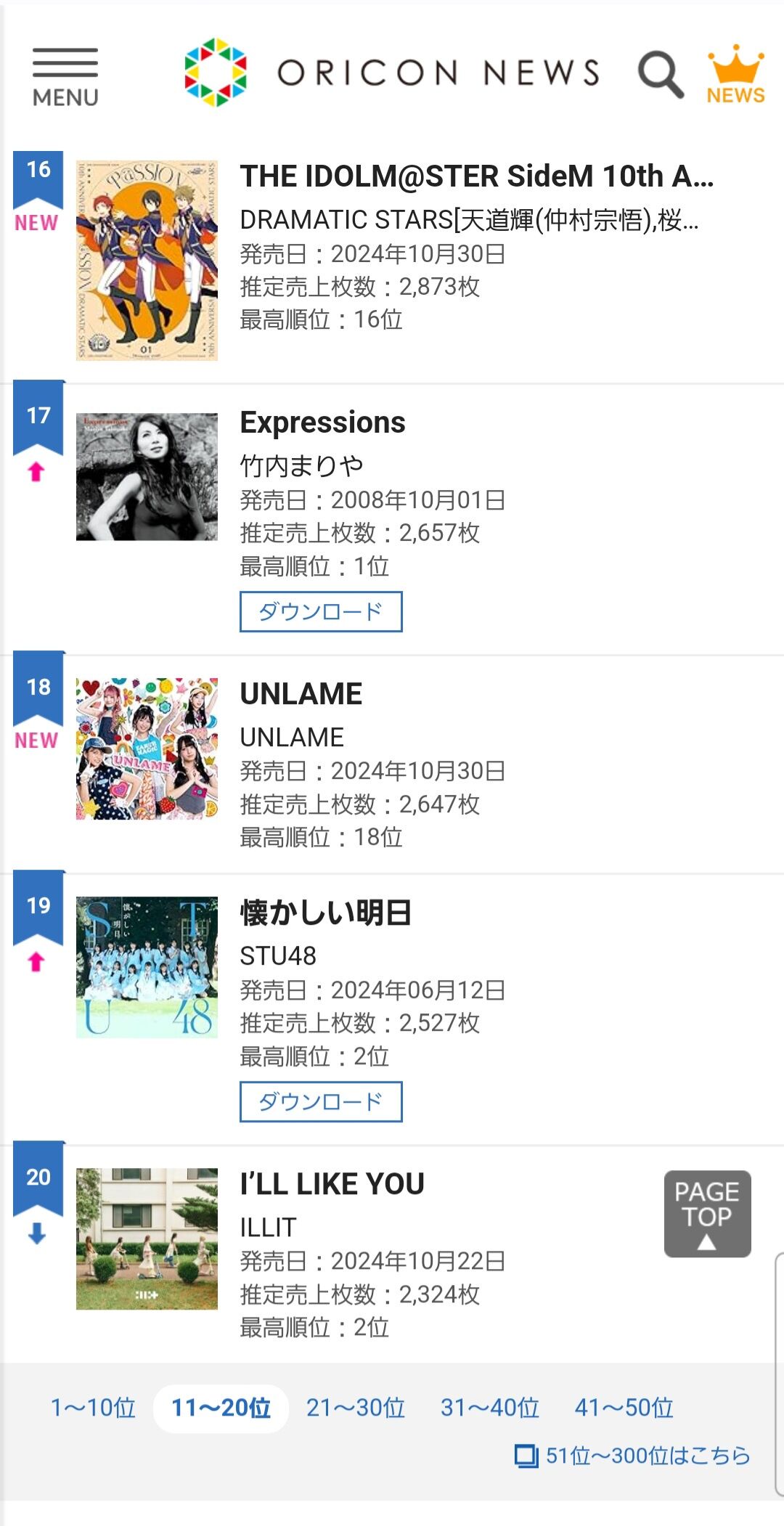Click the UNLAME album cover thumbnail
Viewport: 784px width, 1526px height.
(x=147, y=749)
